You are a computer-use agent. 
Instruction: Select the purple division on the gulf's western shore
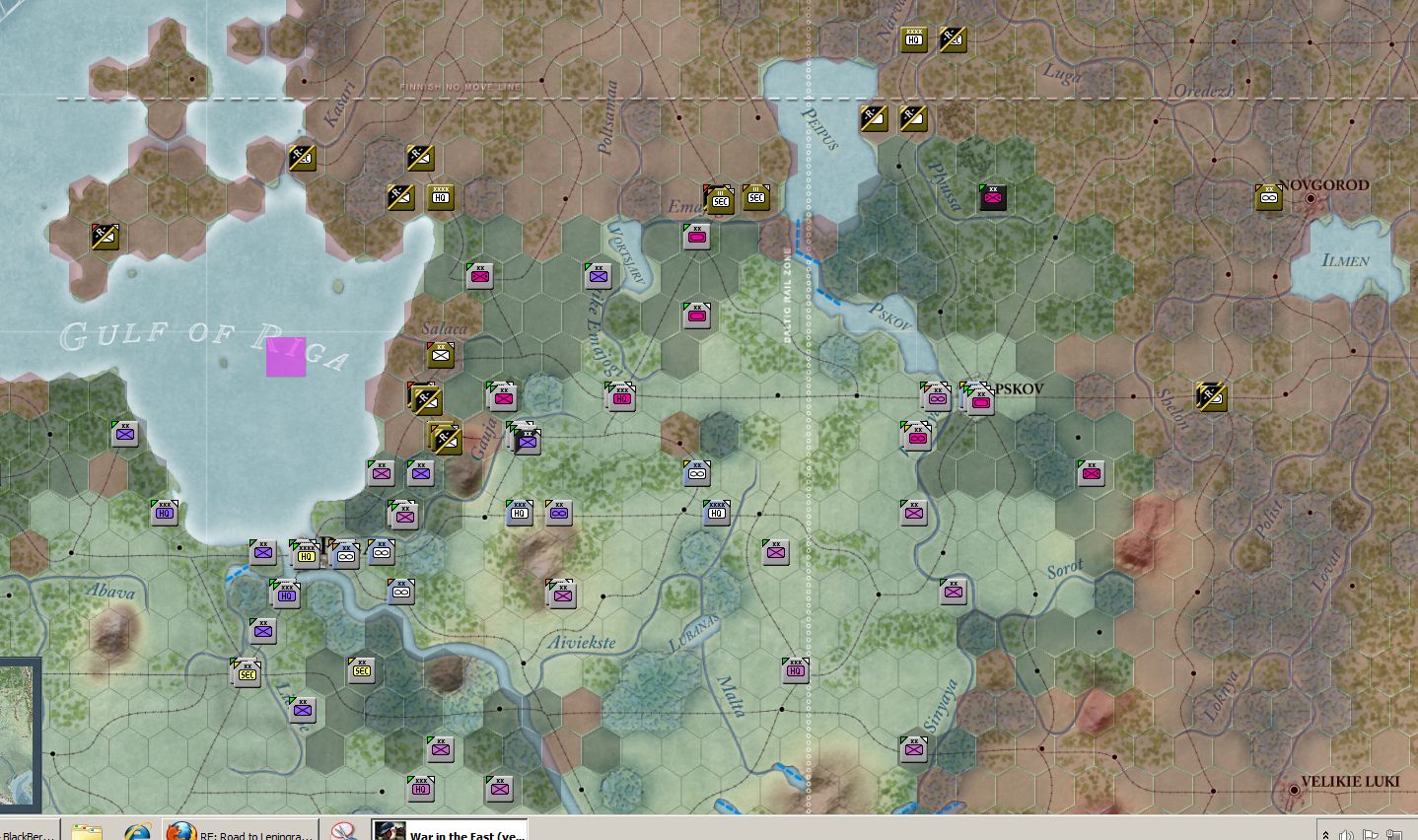coord(125,434)
